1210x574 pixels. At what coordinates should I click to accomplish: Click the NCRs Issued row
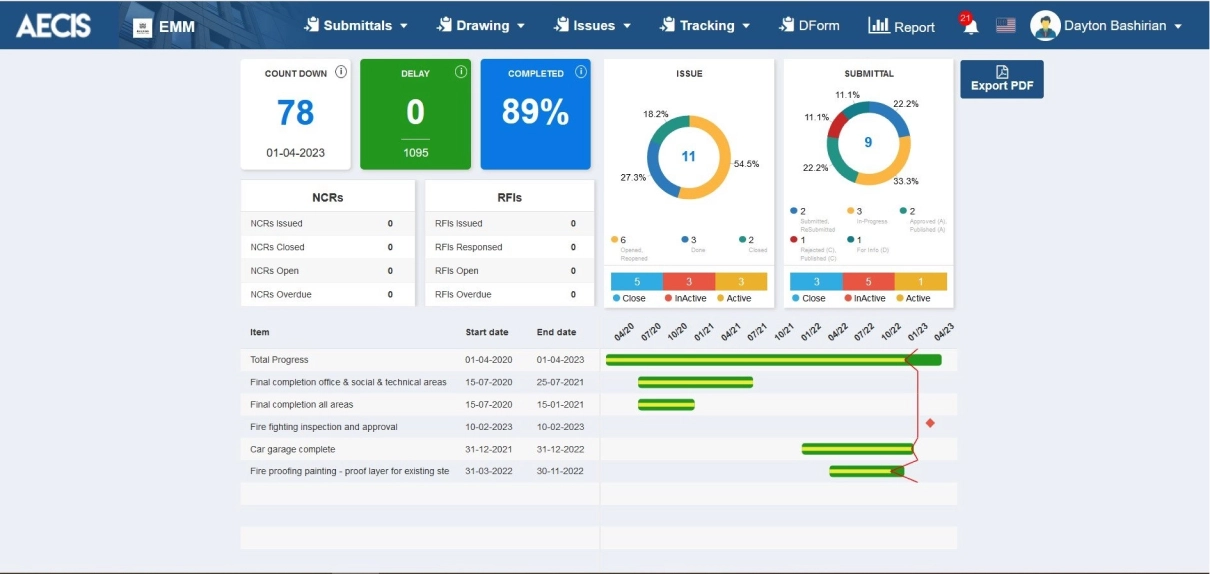327,223
